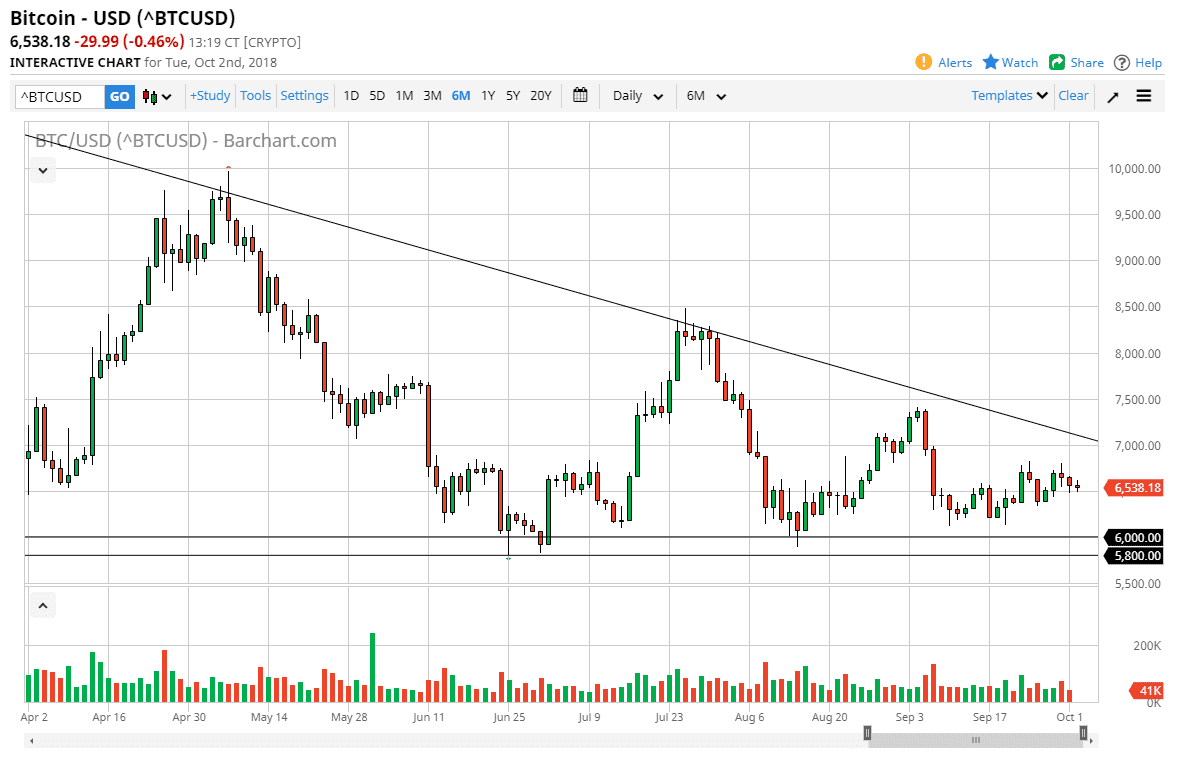Click the Clear link
Image resolution: width=1179 pixels, height=760 pixels.
pyautogui.click(x=1073, y=96)
